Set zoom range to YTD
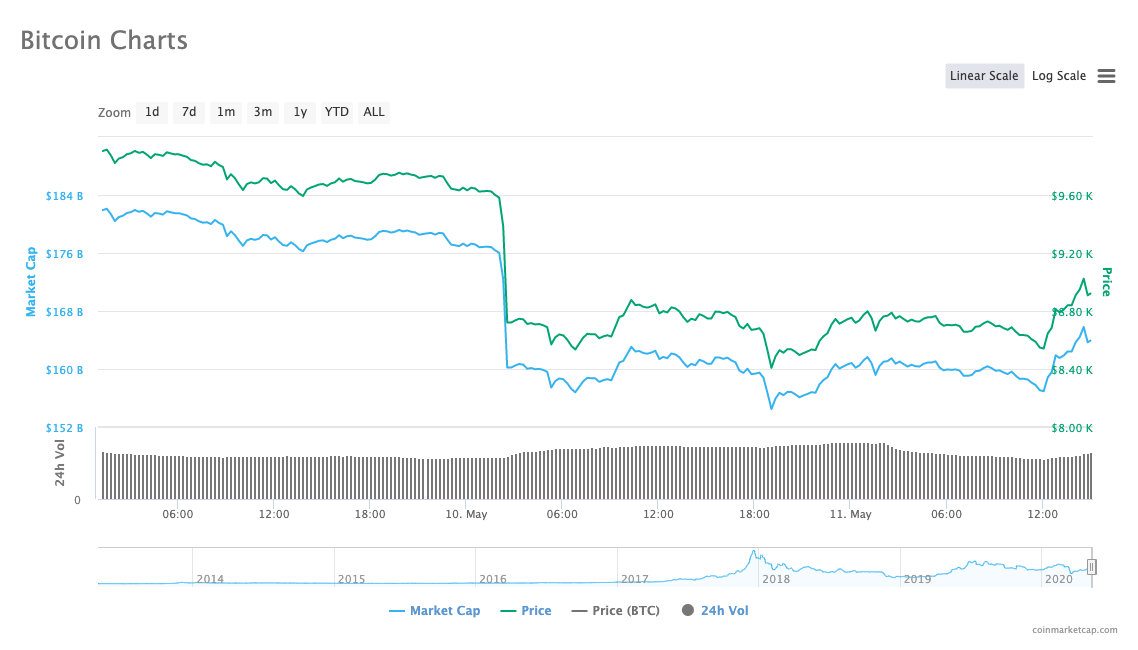Screen dimensions: 1138x650 coord(337,112)
